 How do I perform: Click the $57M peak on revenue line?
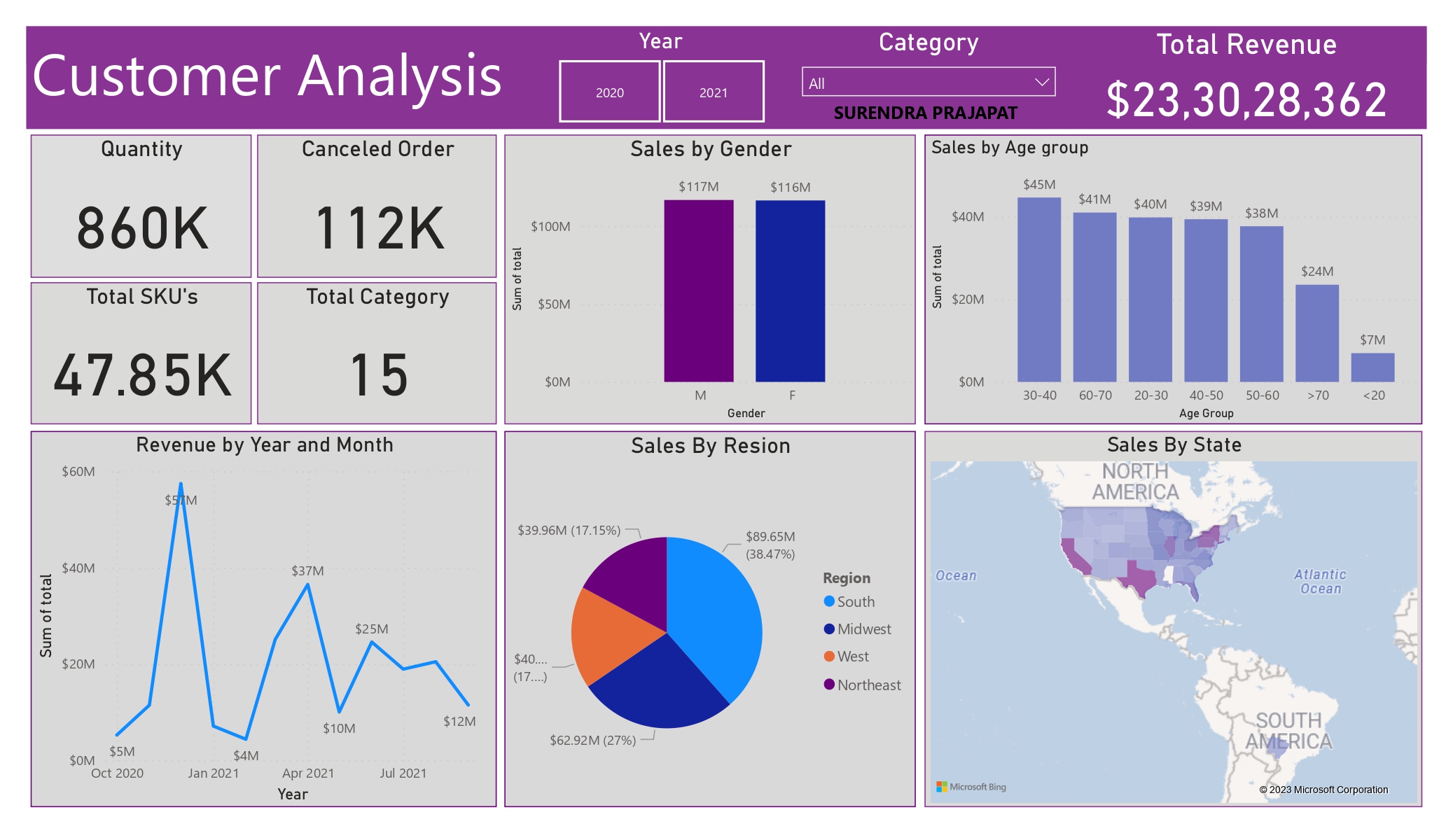[x=181, y=484]
